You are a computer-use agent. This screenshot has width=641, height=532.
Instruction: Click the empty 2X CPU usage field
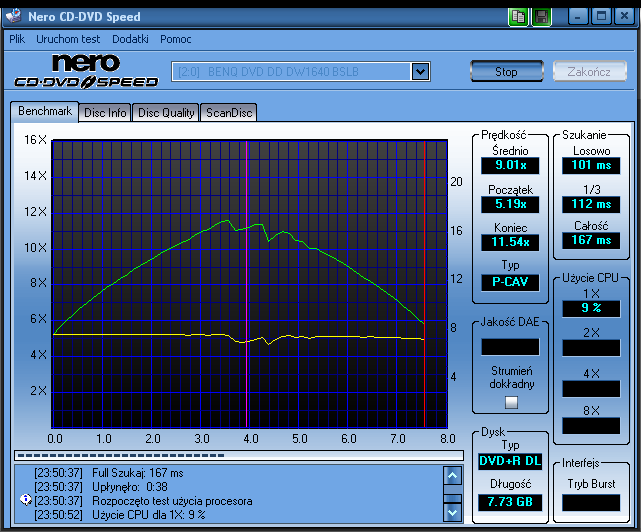point(591,348)
